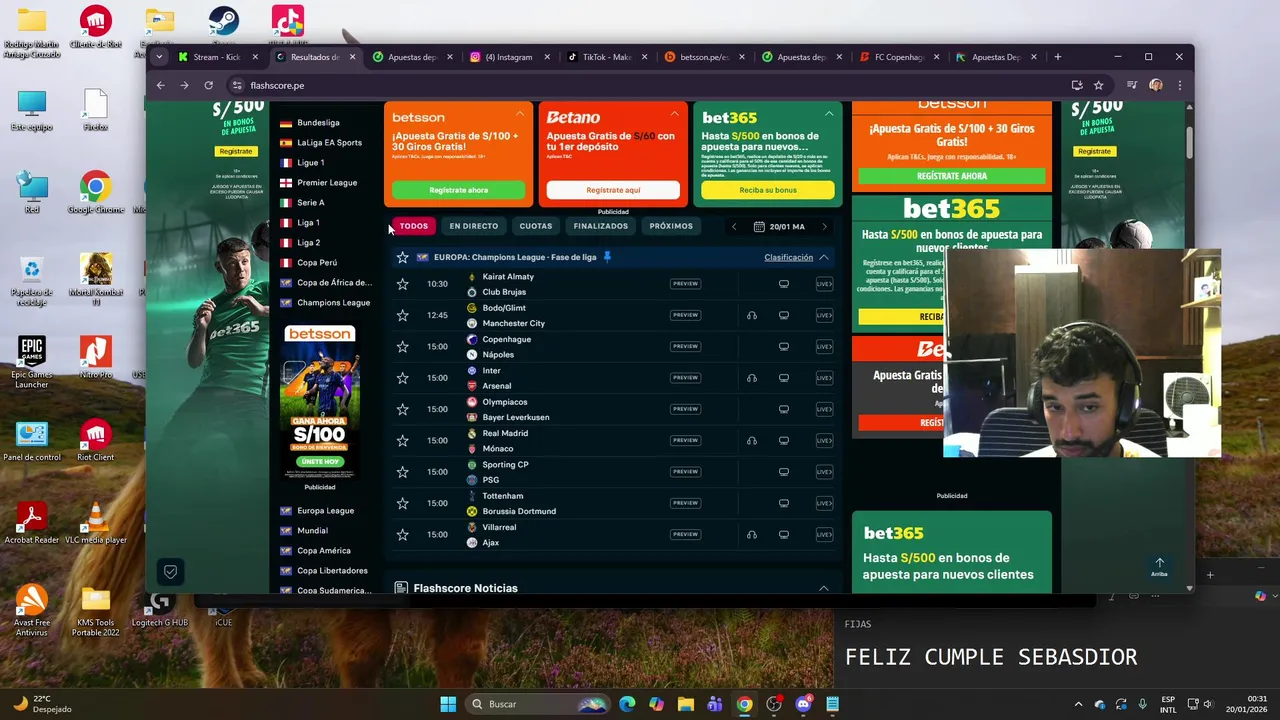Click the headphones icon for Inter vs Arsenal

tap(751, 378)
